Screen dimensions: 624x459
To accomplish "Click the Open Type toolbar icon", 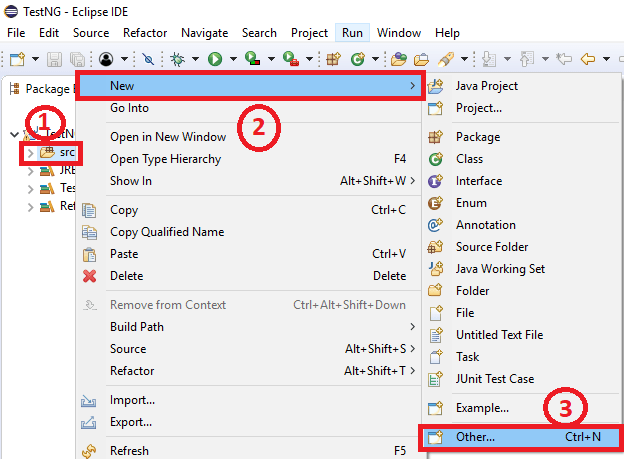I will [399, 59].
